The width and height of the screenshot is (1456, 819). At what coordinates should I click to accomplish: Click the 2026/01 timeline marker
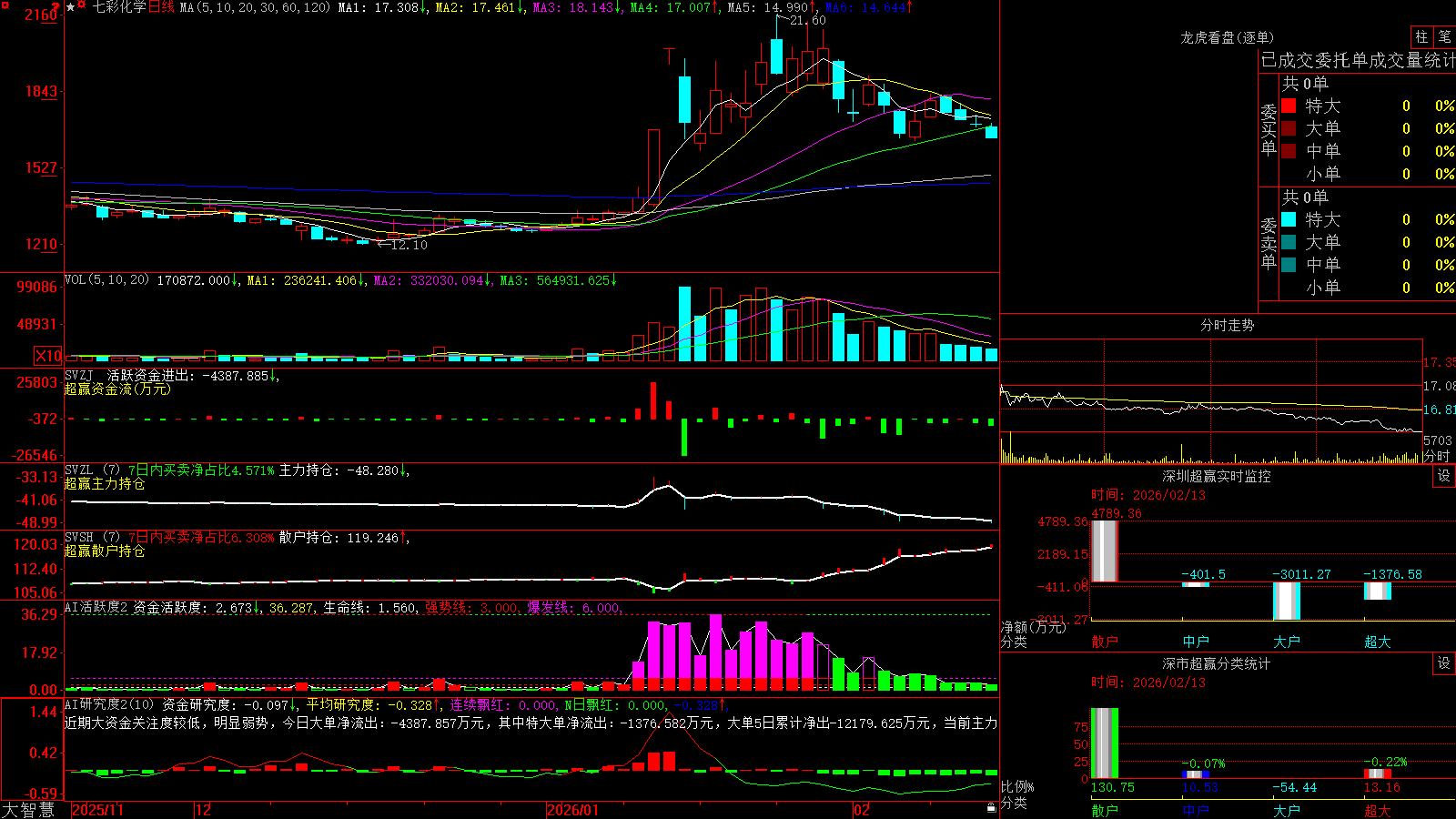pyautogui.click(x=573, y=810)
